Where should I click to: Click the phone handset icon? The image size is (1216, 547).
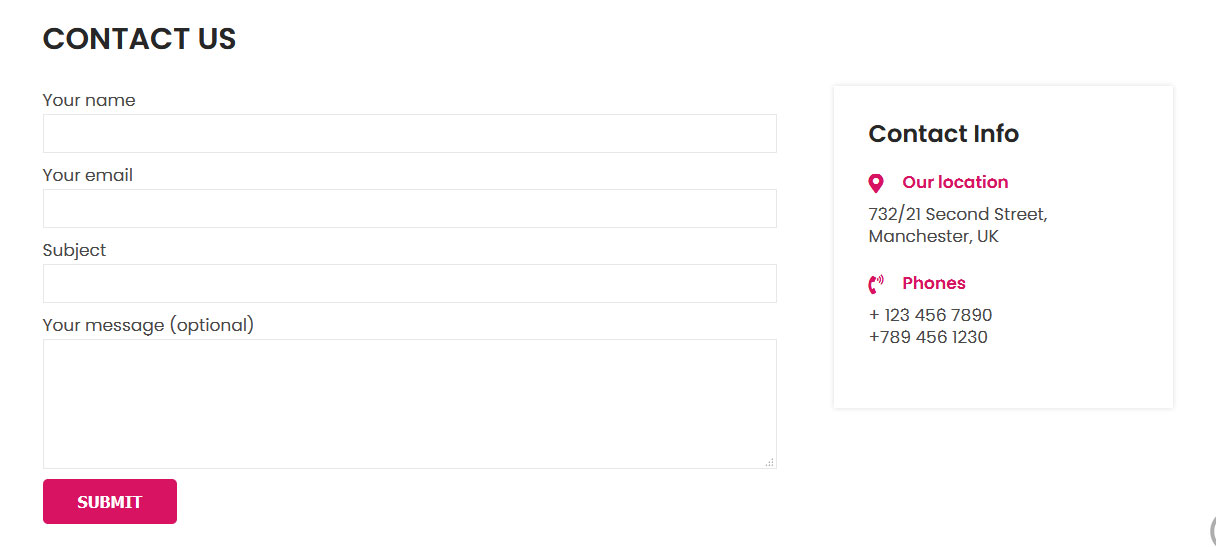click(876, 284)
